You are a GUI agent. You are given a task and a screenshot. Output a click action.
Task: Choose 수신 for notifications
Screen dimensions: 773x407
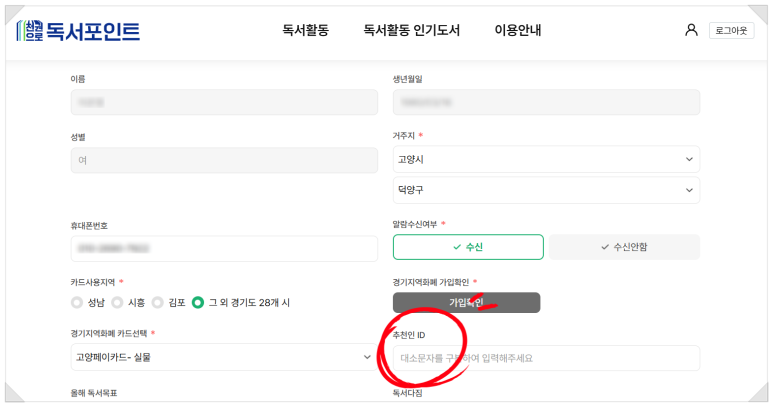tap(468, 247)
